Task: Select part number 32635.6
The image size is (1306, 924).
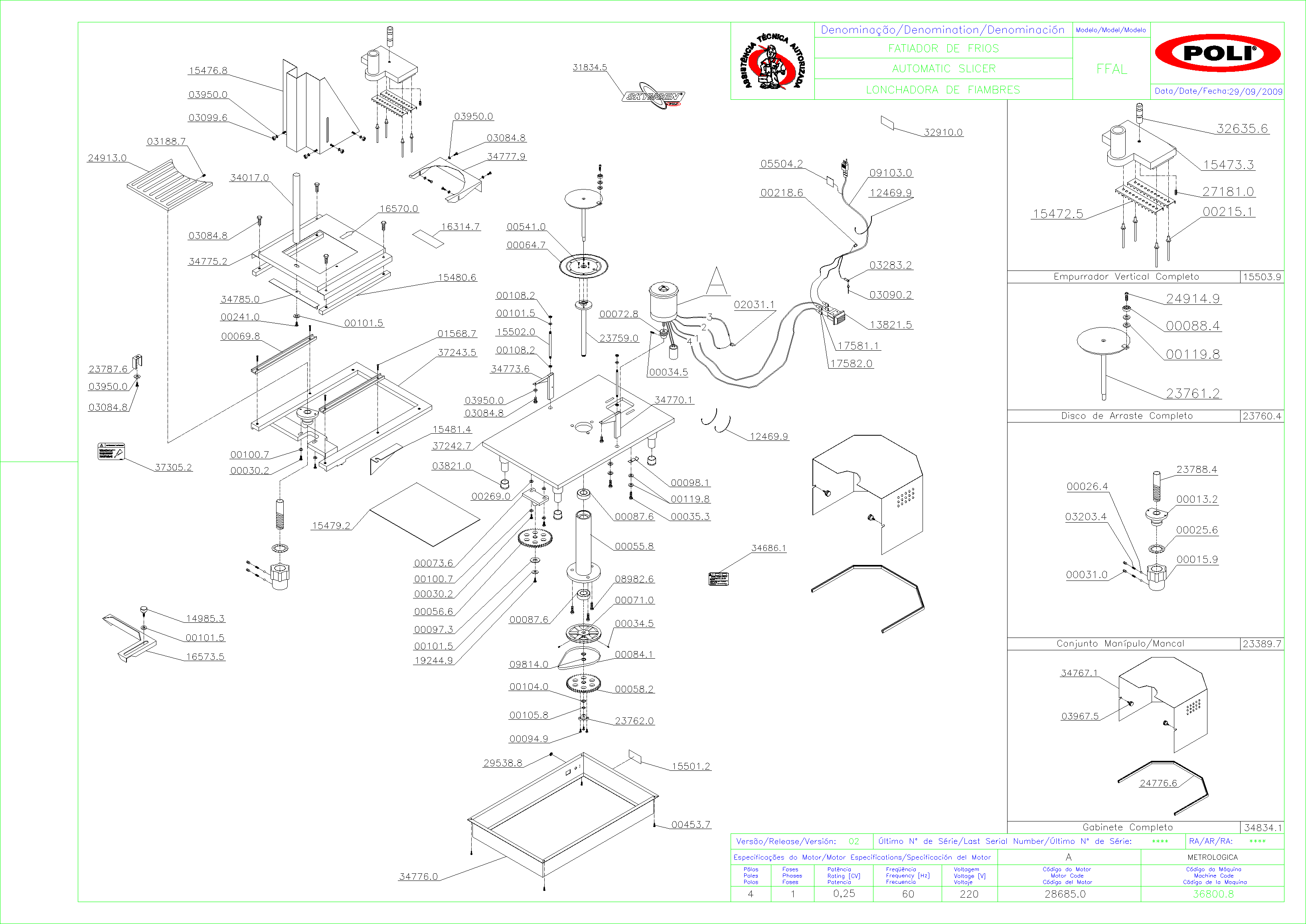Action: (1242, 129)
